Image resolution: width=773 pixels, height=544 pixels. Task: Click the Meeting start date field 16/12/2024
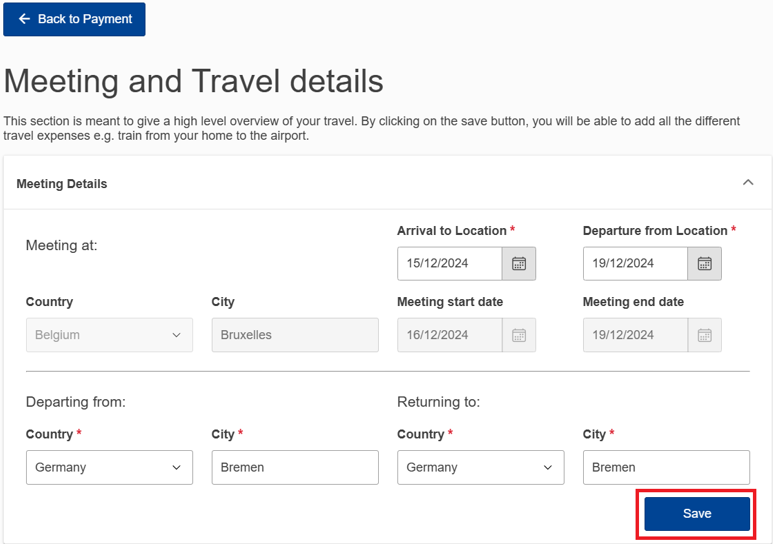coord(450,335)
